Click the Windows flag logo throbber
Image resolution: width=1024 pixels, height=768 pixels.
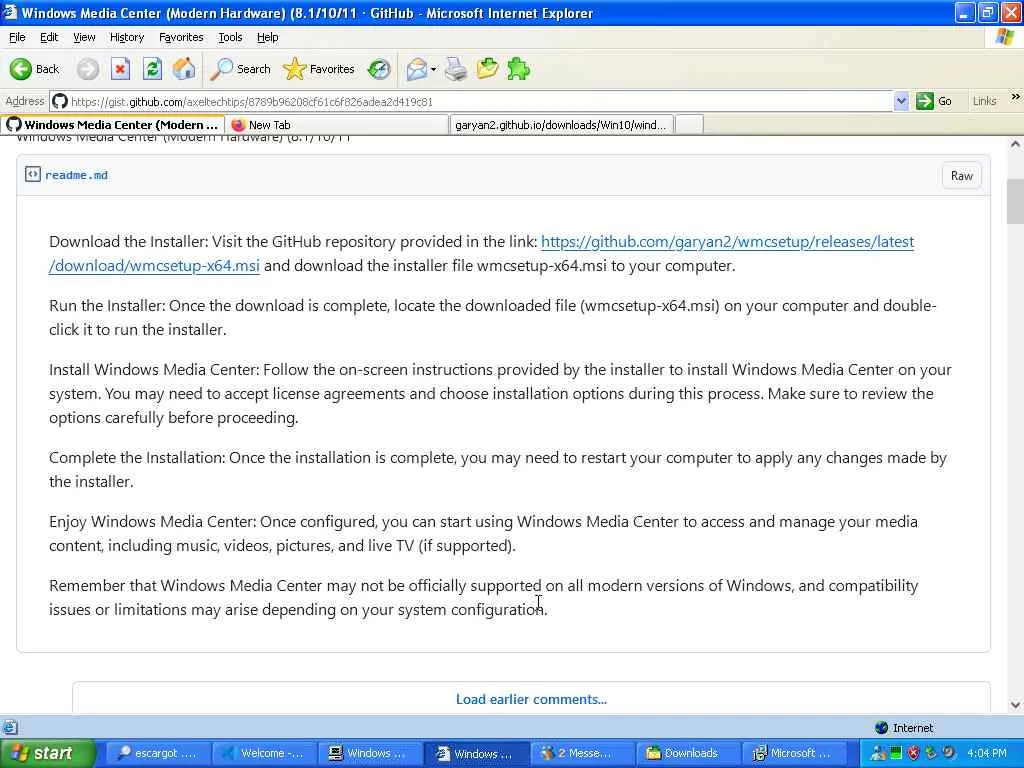click(1004, 37)
